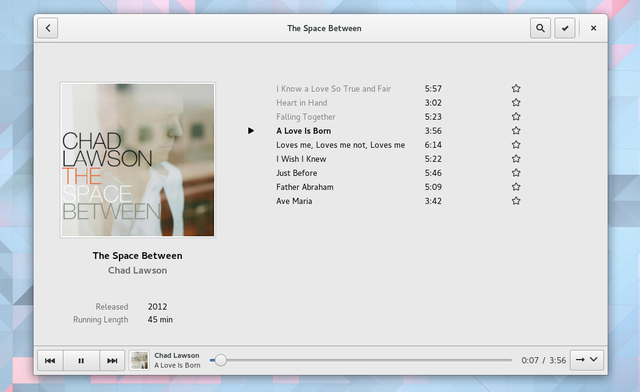Image resolution: width=640 pixels, height=392 pixels.
Task: Skip to the previous track
Action: [50, 361]
